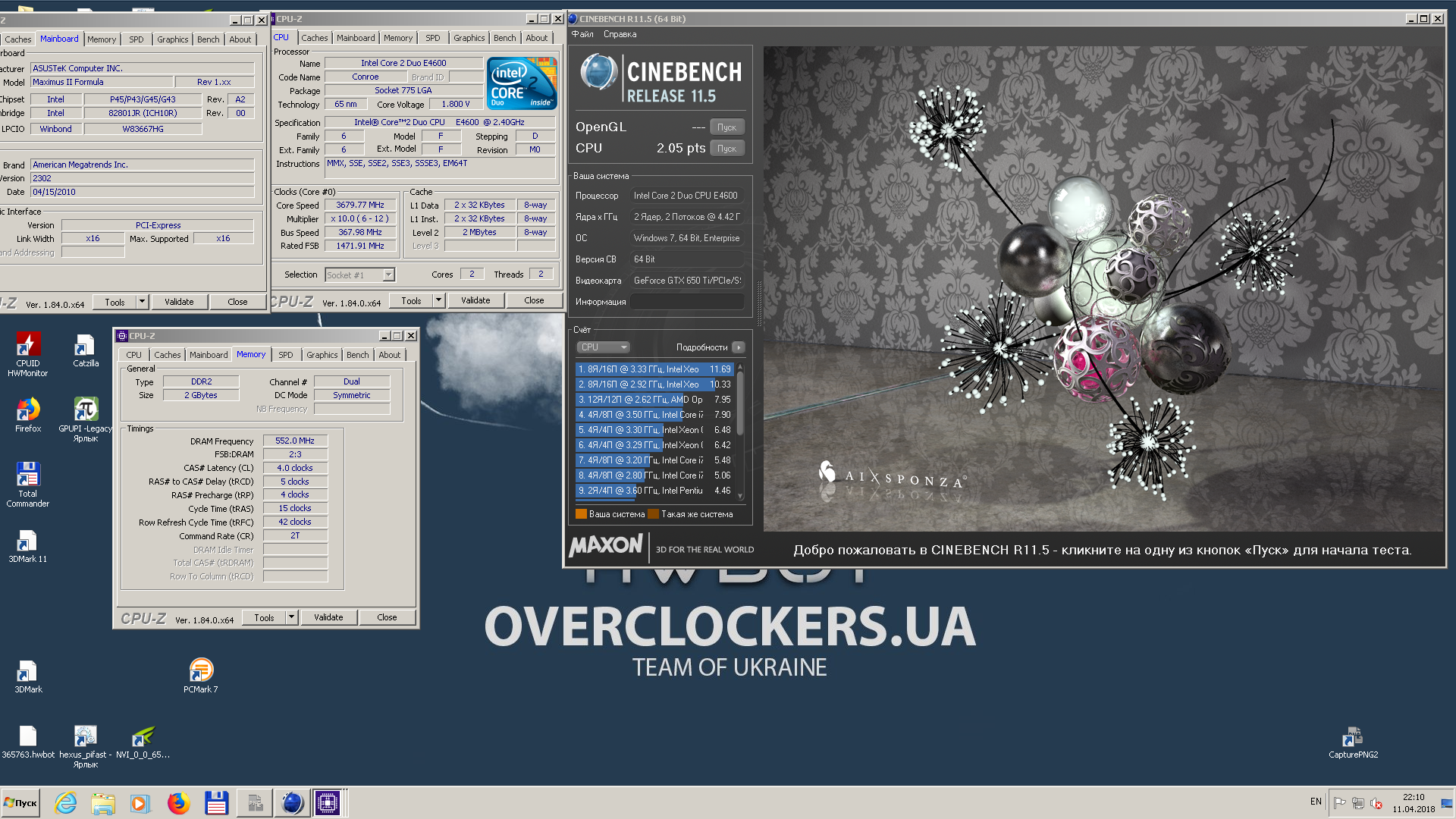Open the Файл menu in Cinebench
The height and width of the screenshot is (819, 1456).
582,34
